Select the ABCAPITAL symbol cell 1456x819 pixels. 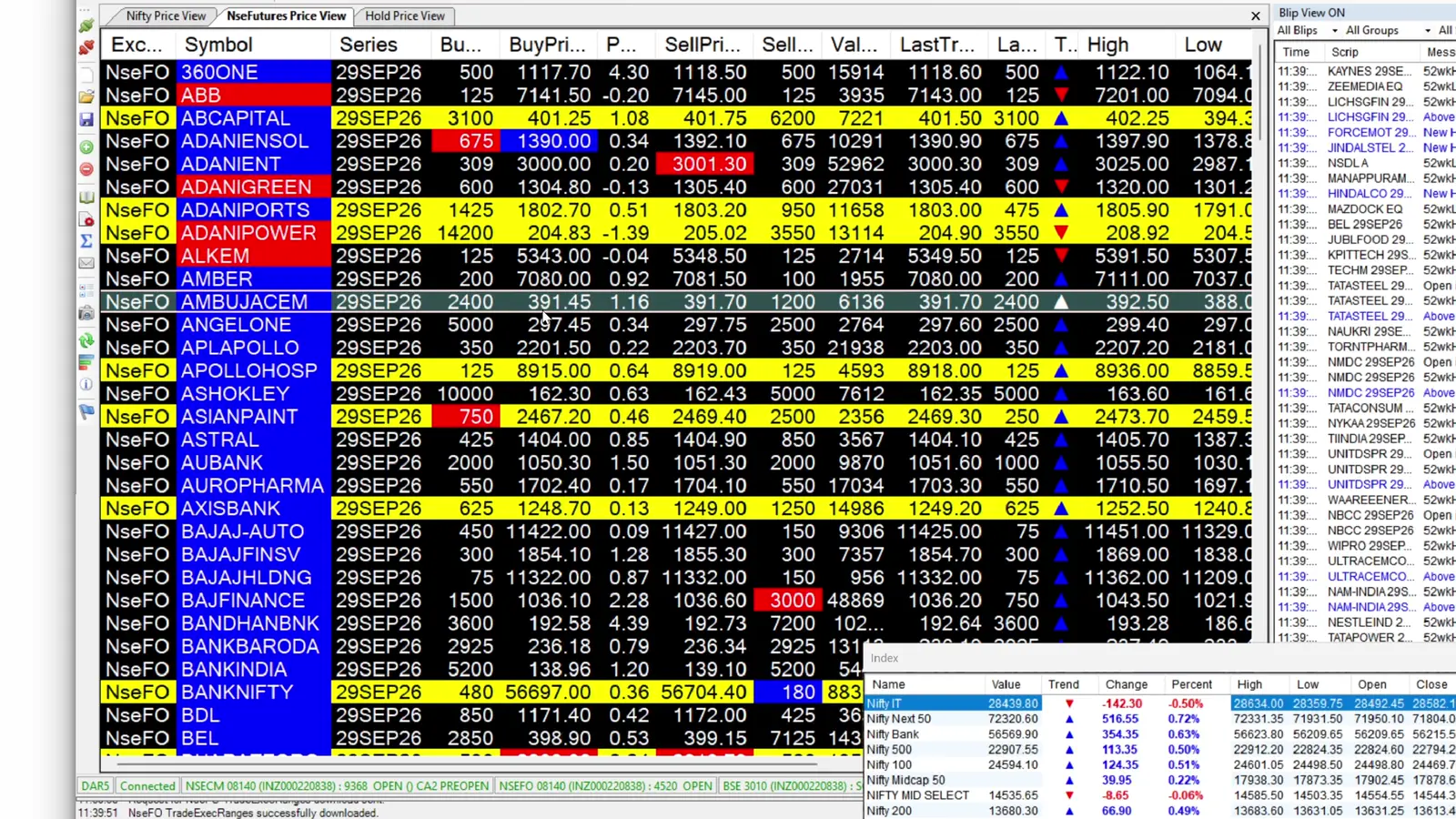coord(254,118)
